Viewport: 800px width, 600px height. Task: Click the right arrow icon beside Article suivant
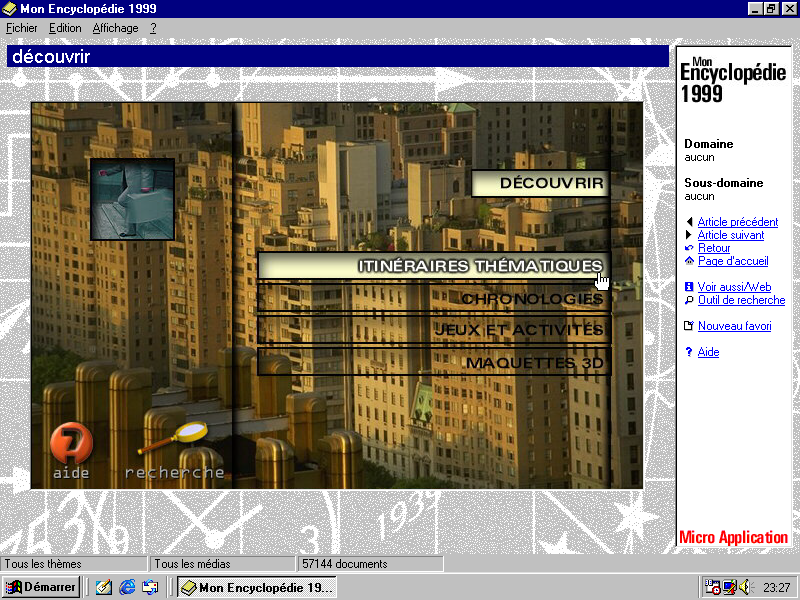point(689,235)
